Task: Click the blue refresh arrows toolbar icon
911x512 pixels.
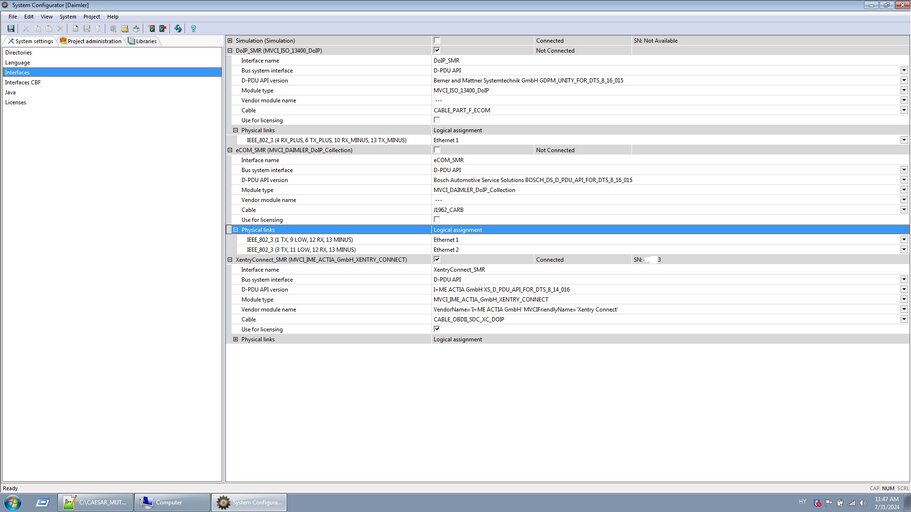Action: click(178, 28)
